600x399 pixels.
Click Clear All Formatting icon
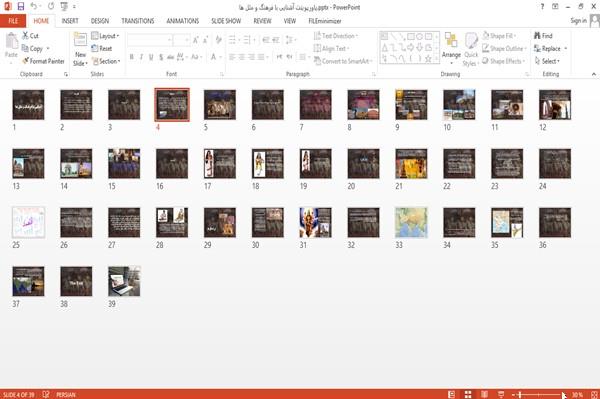coord(218,40)
